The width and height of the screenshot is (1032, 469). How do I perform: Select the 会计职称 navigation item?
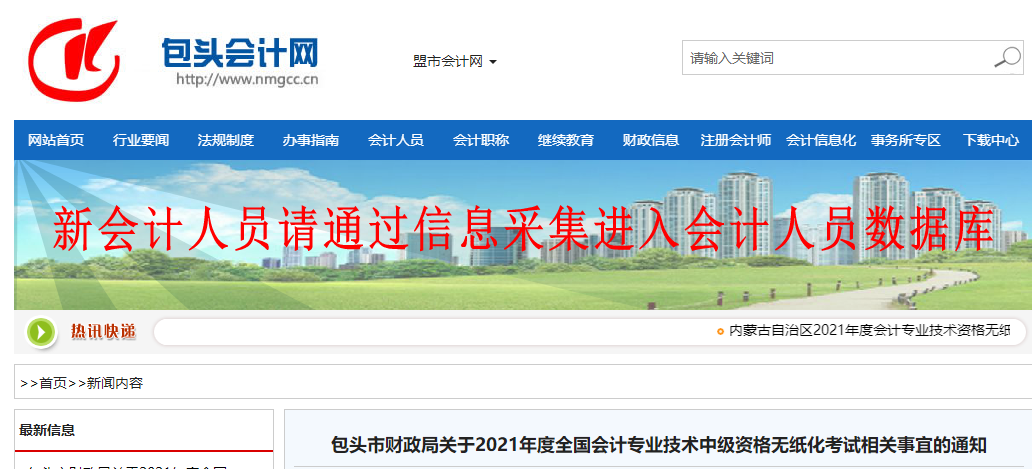pos(481,140)
